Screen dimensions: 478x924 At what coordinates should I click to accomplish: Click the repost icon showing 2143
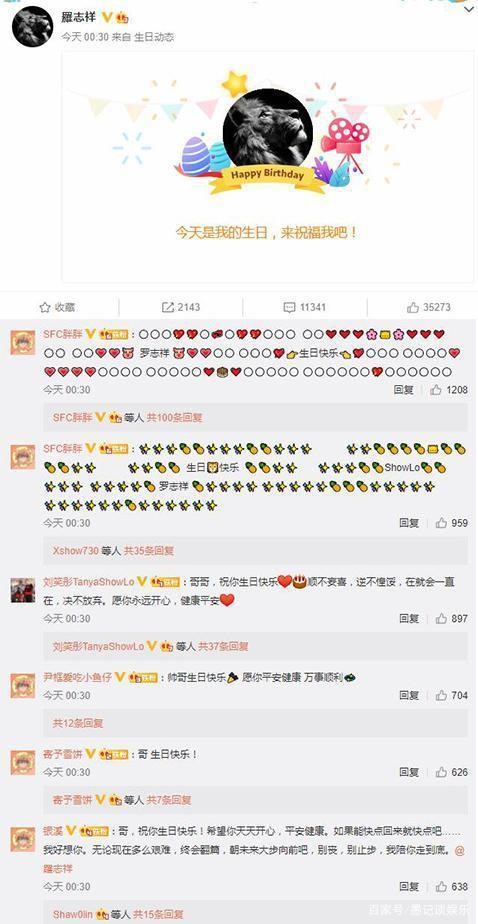tap(167, 307)
